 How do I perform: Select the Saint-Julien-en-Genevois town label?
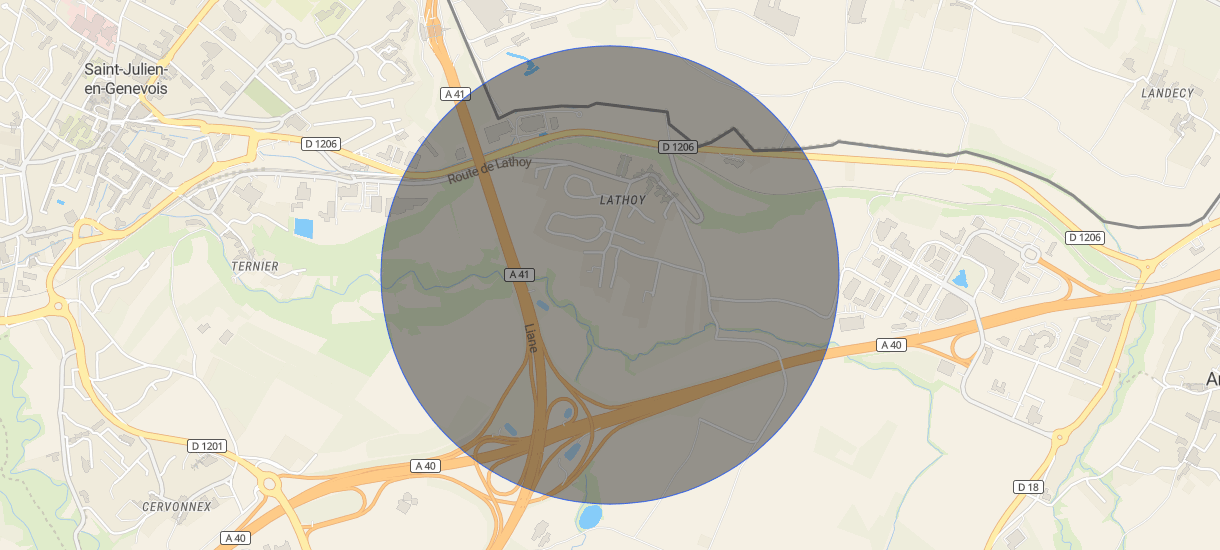pyautogui.click(x=126, y=79)
